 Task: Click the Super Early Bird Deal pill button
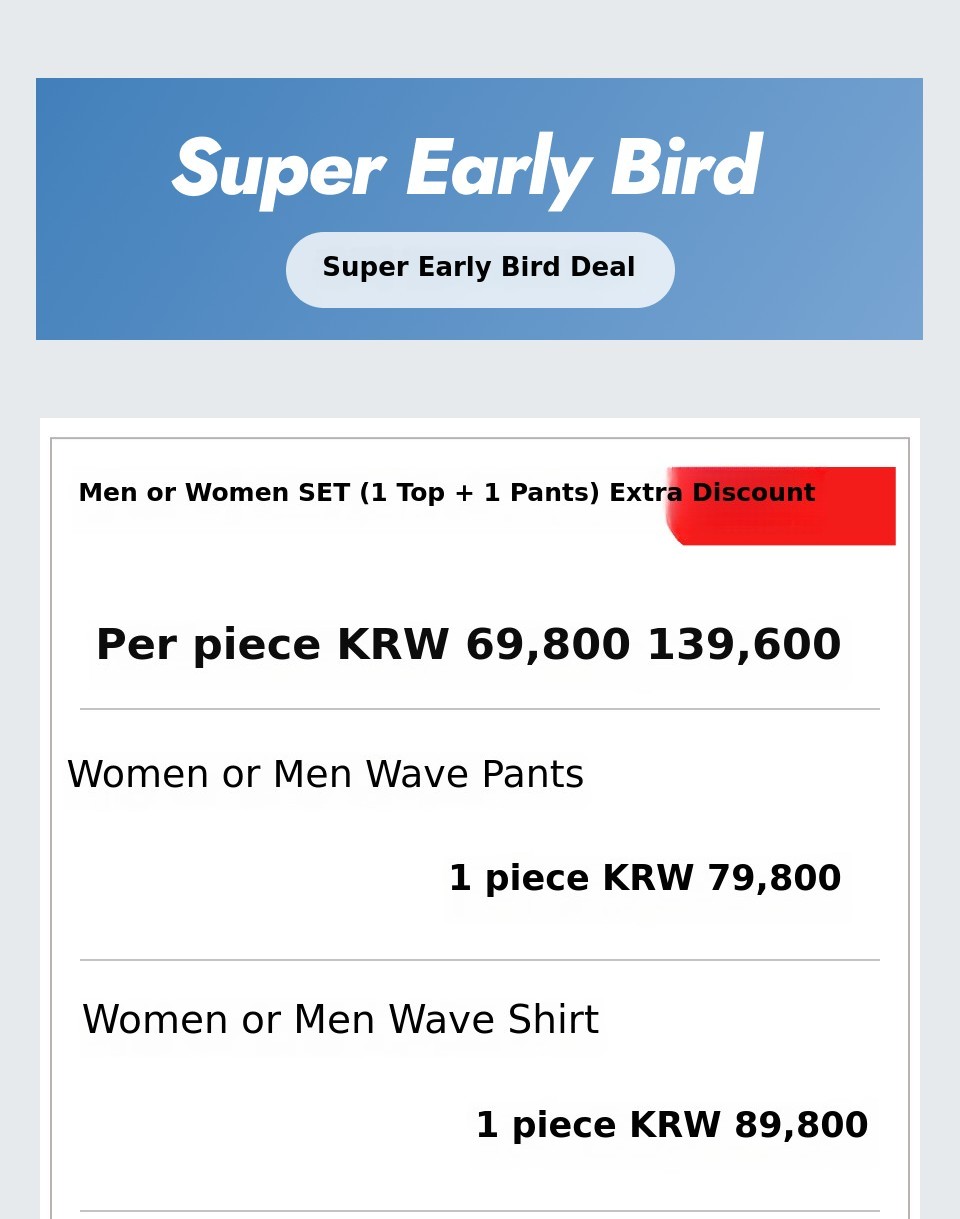point(480,270)
